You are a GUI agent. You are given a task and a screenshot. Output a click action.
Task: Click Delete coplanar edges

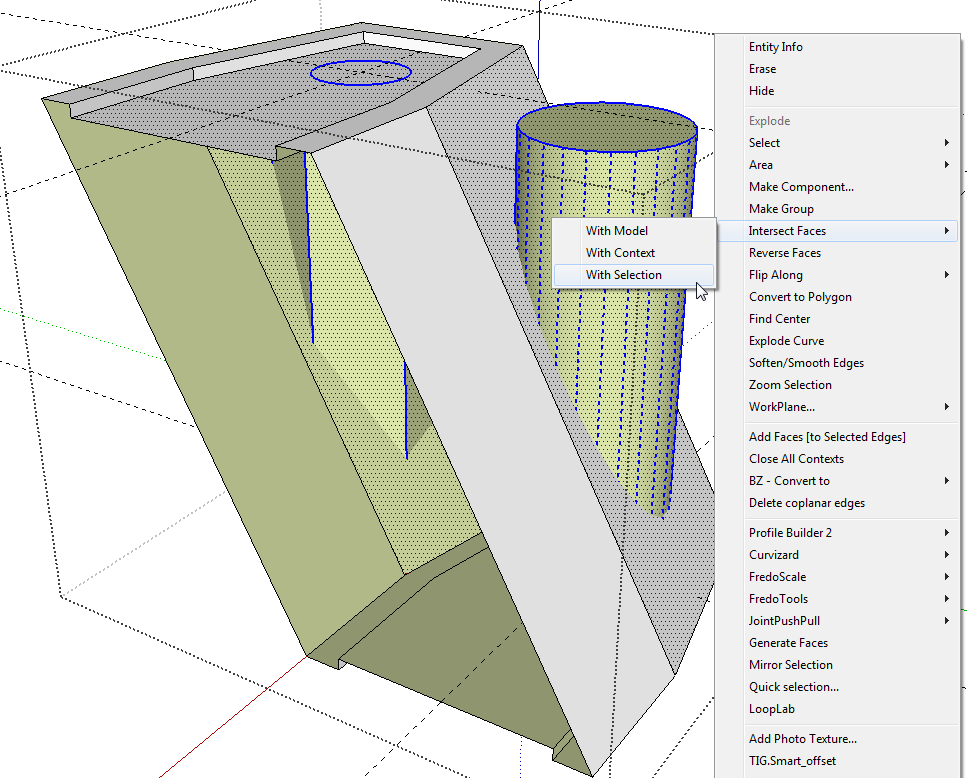806,503
